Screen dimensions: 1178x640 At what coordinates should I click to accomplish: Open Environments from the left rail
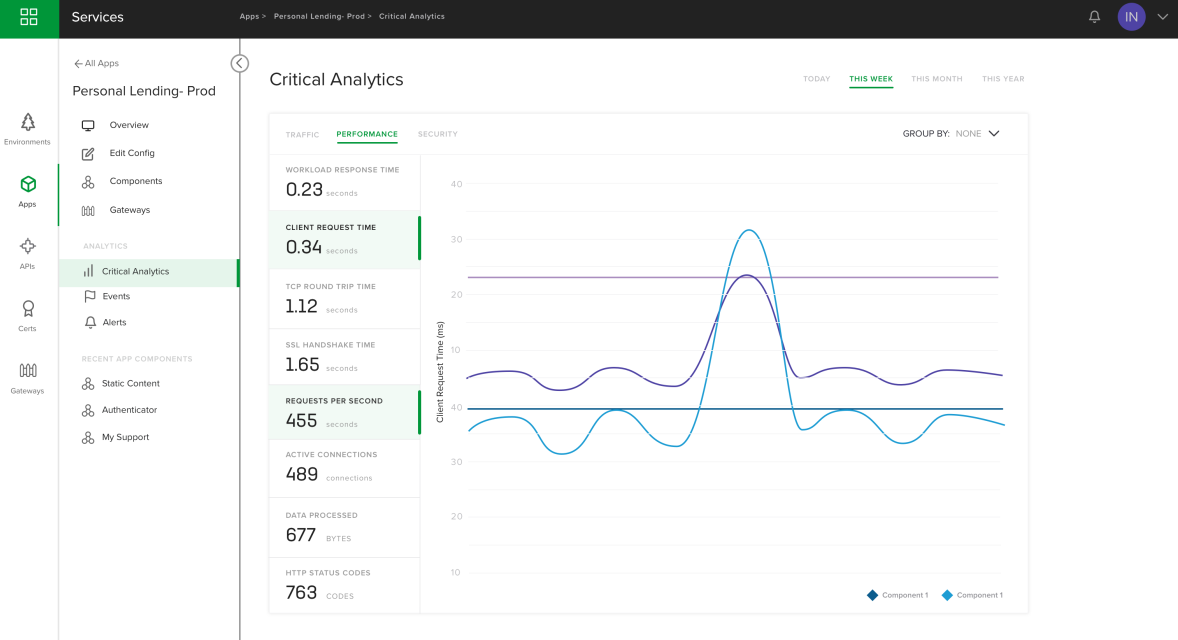point(28,129)
